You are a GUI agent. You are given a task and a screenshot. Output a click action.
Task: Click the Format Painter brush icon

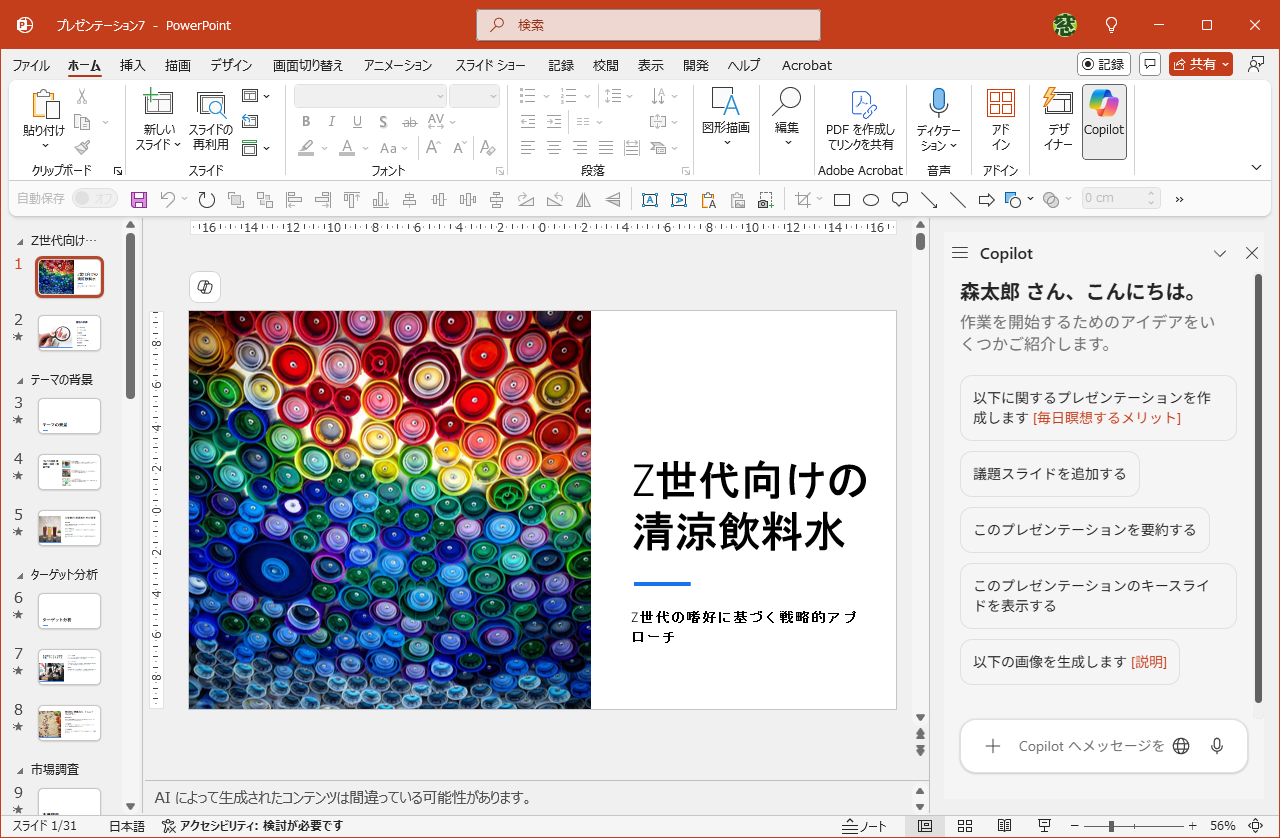coord(82,147)
